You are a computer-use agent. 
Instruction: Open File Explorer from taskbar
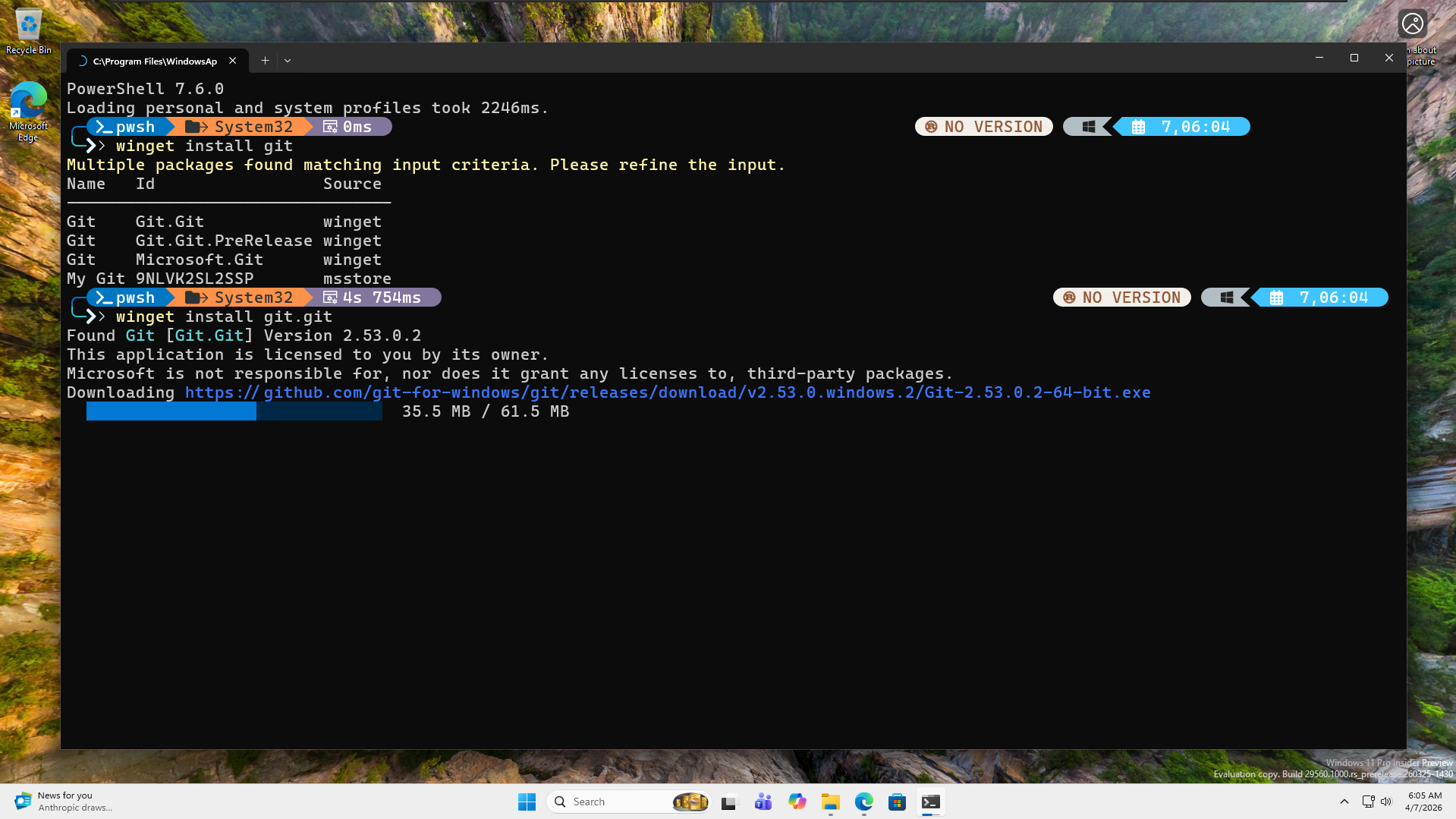(x=830, y=802)
